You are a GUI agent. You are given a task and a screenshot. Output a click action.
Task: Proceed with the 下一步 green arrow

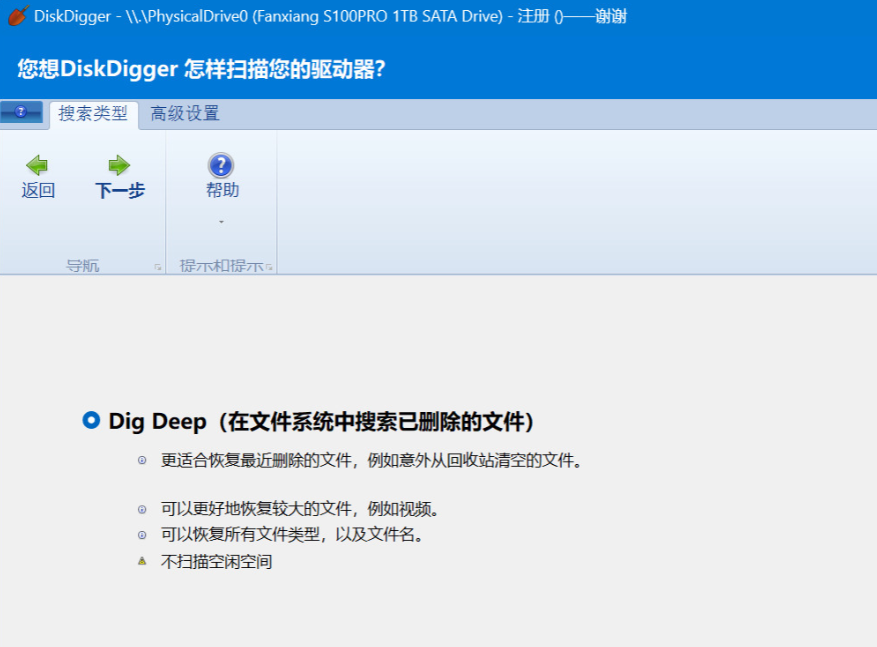pos(119,165)
